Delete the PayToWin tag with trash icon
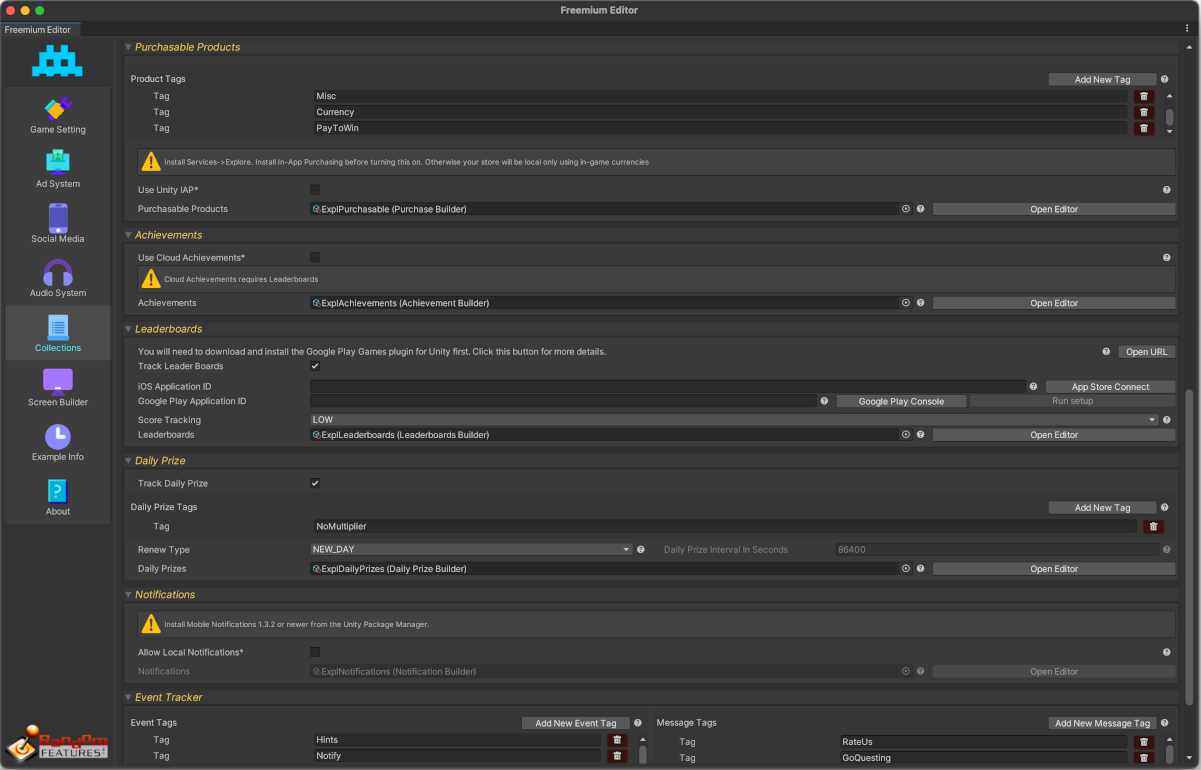The image size is (1201, 770). coord(1144,128)
